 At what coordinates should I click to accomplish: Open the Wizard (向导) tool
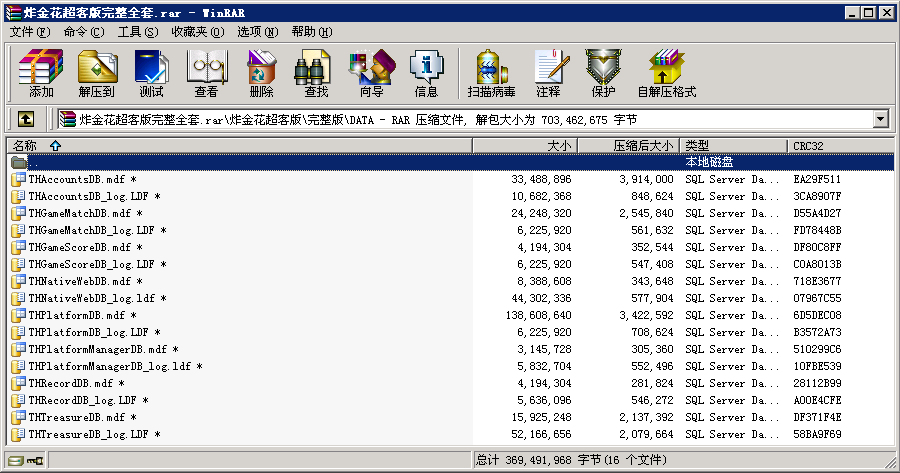[371, 73]
